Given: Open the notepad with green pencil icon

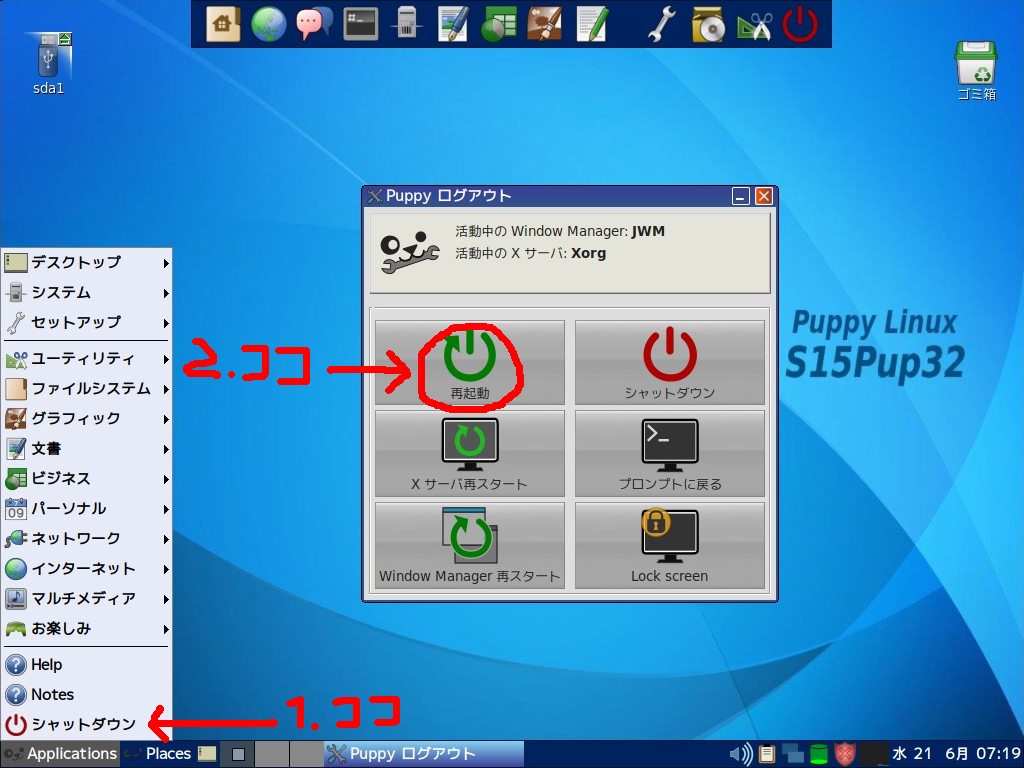Looking at the screenshot, I should [592, 24].
